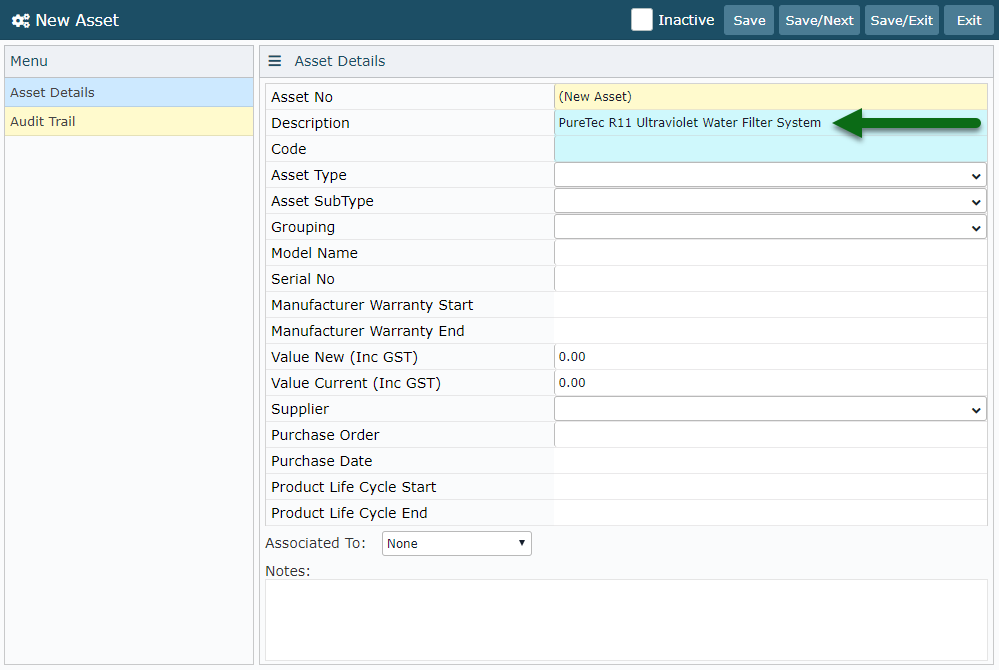Click the Grouping row label
The width and height of the screenshot is (999, 670).
point(303,227)
